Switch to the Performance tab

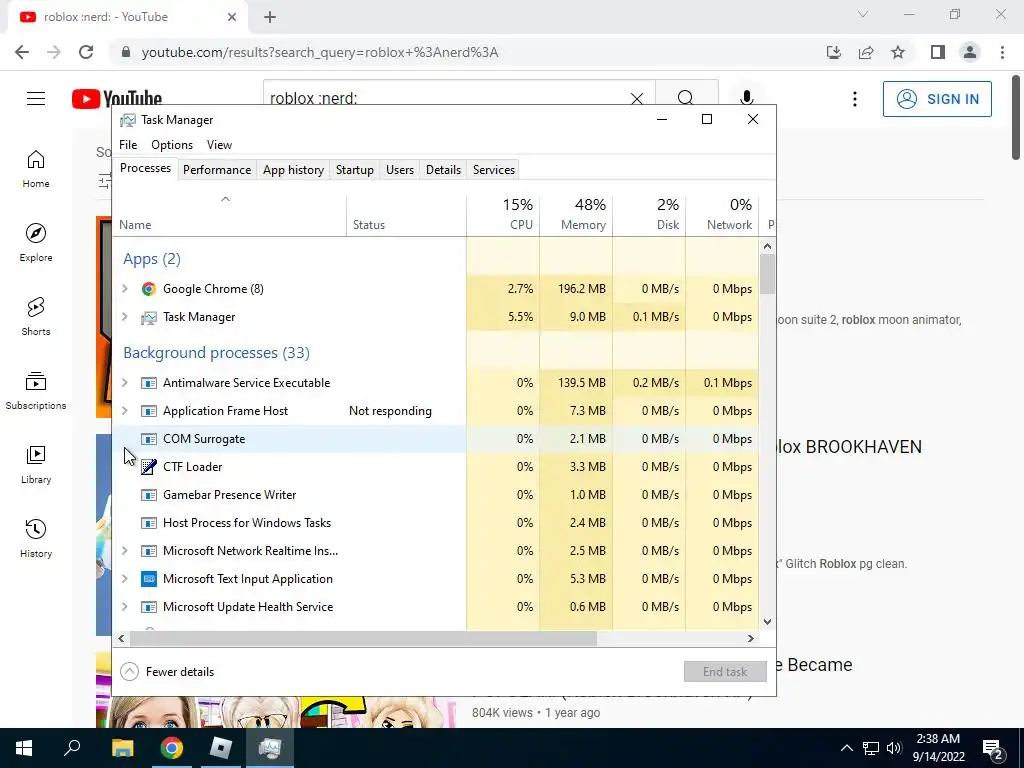tap(217, 170)
